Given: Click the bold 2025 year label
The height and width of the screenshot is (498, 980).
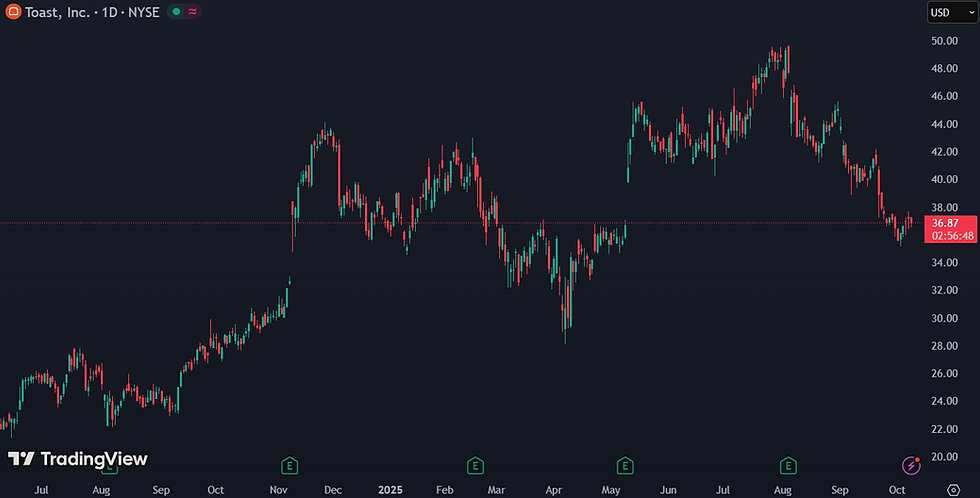Looking at the screenshot, I should coord(390,490).
